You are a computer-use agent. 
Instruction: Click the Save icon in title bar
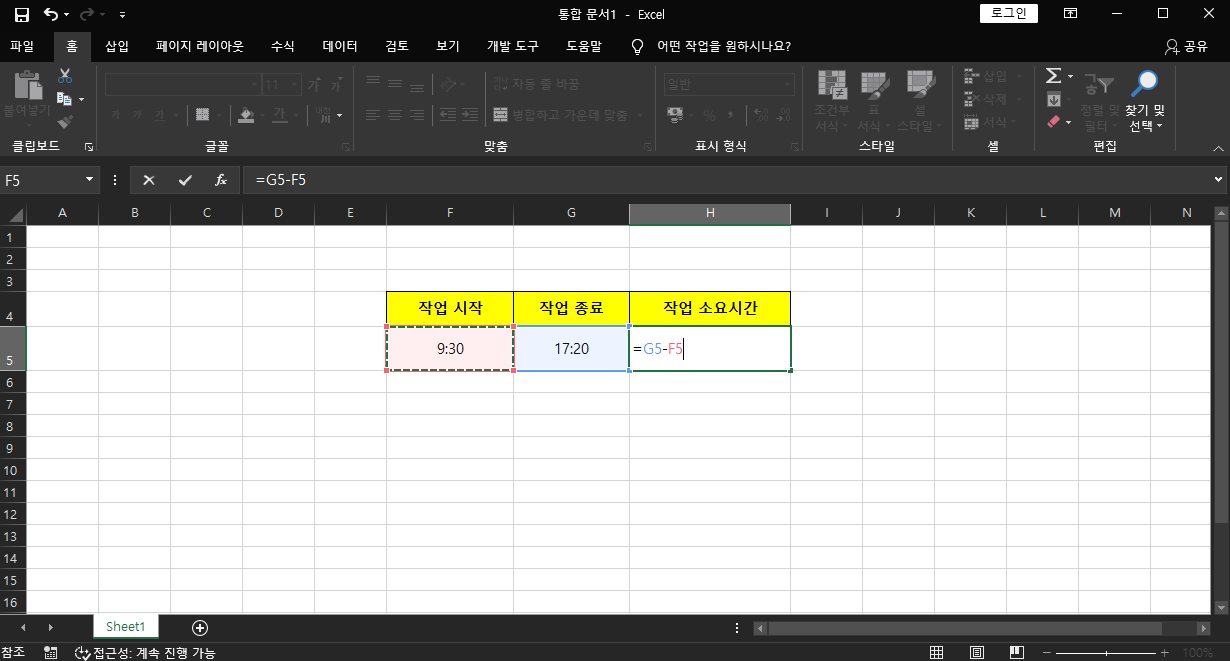click(21, 14)
